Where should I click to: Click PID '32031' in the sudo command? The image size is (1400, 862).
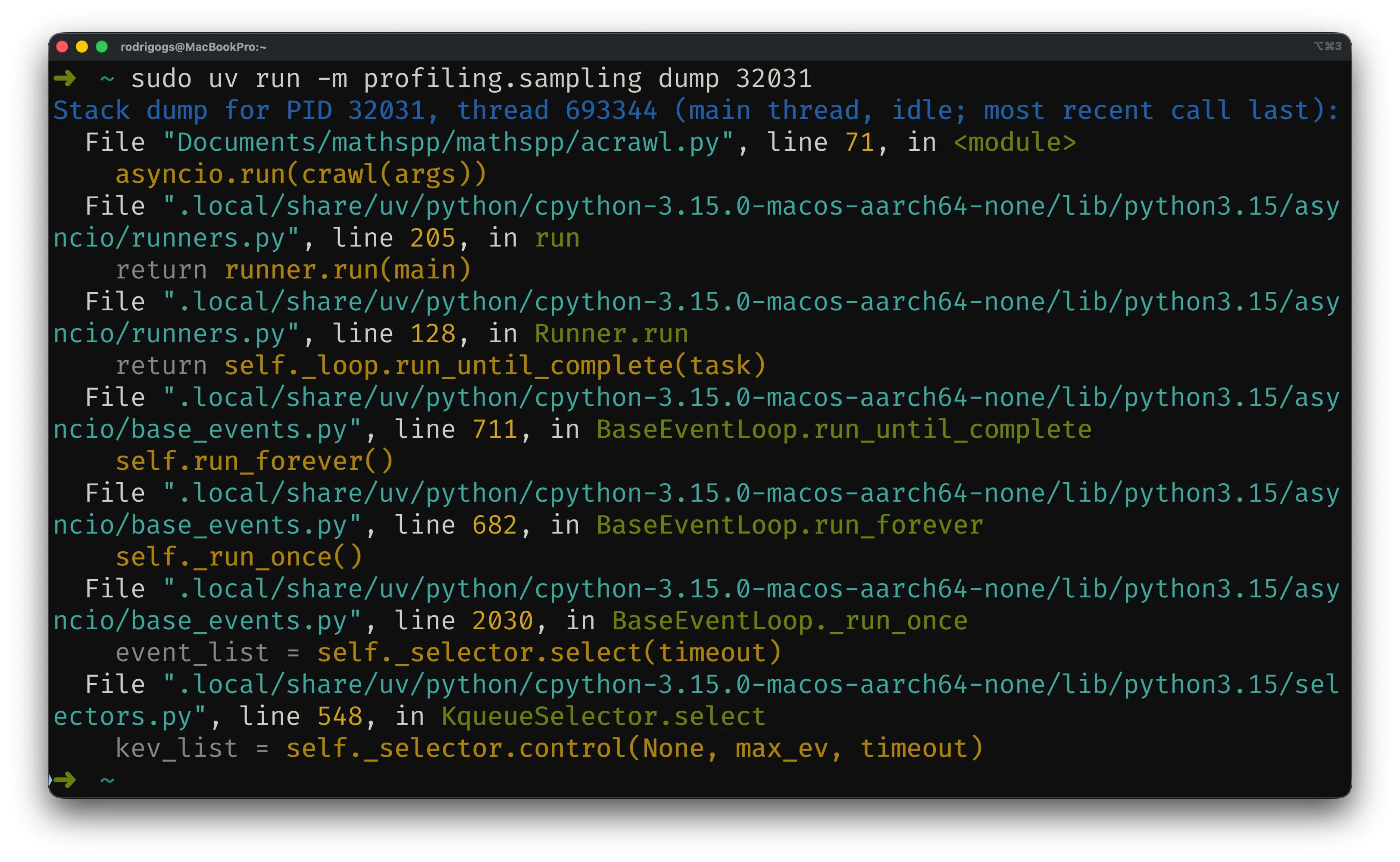pos(774,79)
